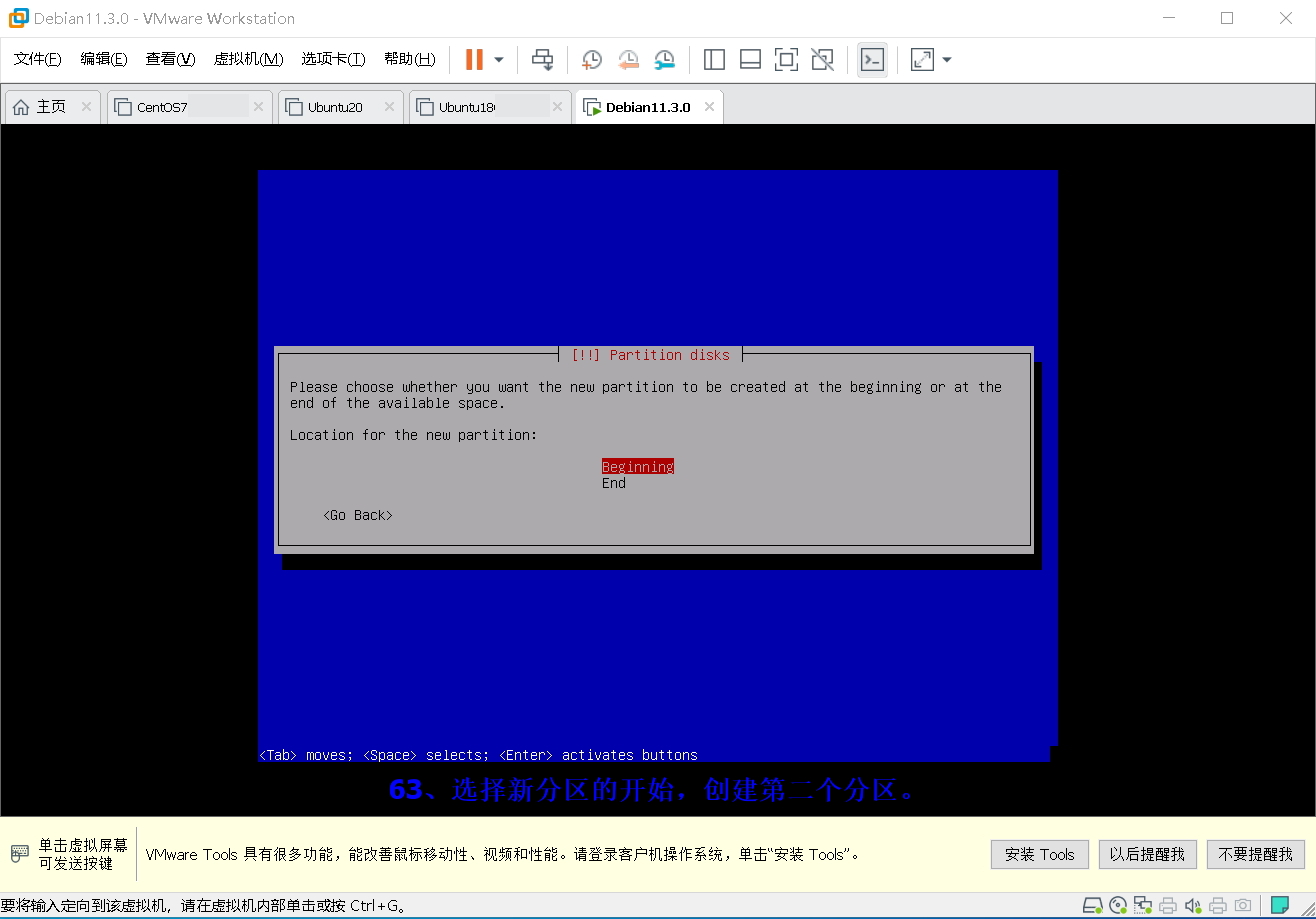1316x919 pixels.
Task: Select the Beginning partition location option
Action: pyautogui.click(x=638, y=467)
